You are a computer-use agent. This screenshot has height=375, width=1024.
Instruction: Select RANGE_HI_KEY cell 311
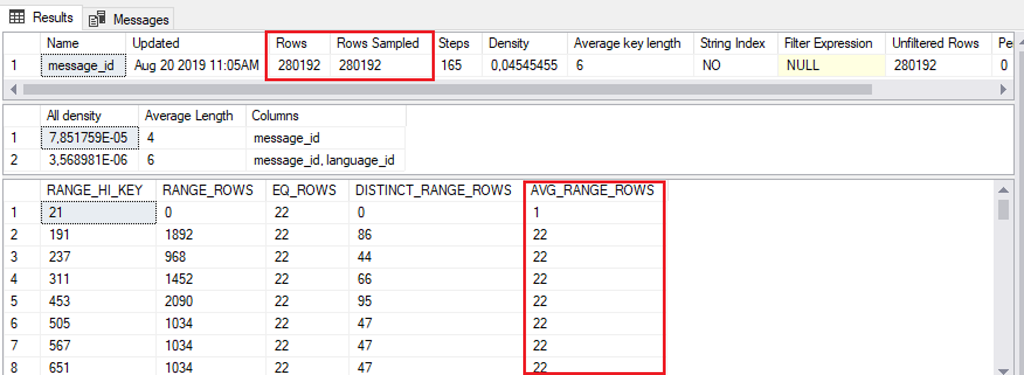click(98, 279)
